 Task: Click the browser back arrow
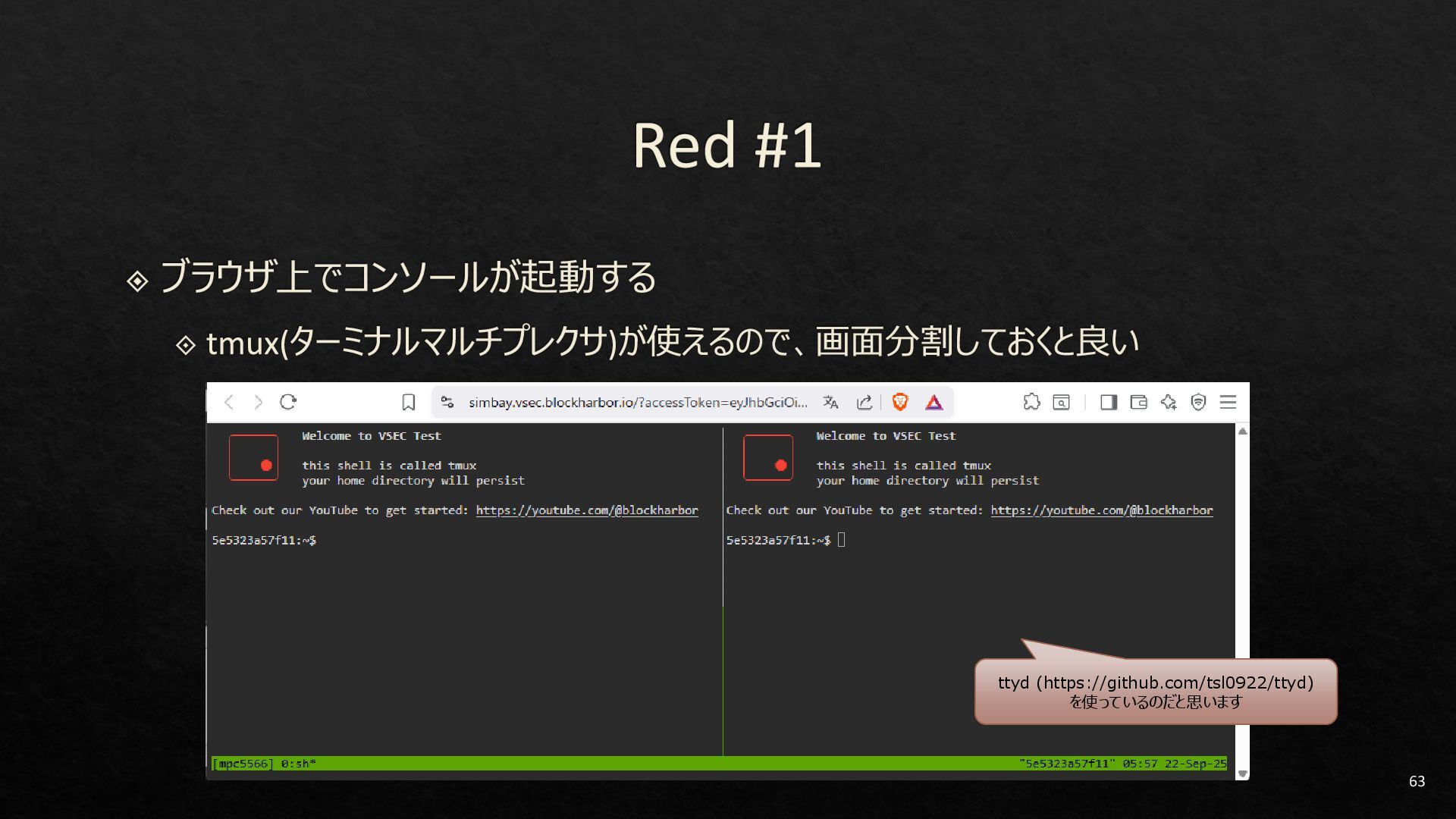point(229,402)
